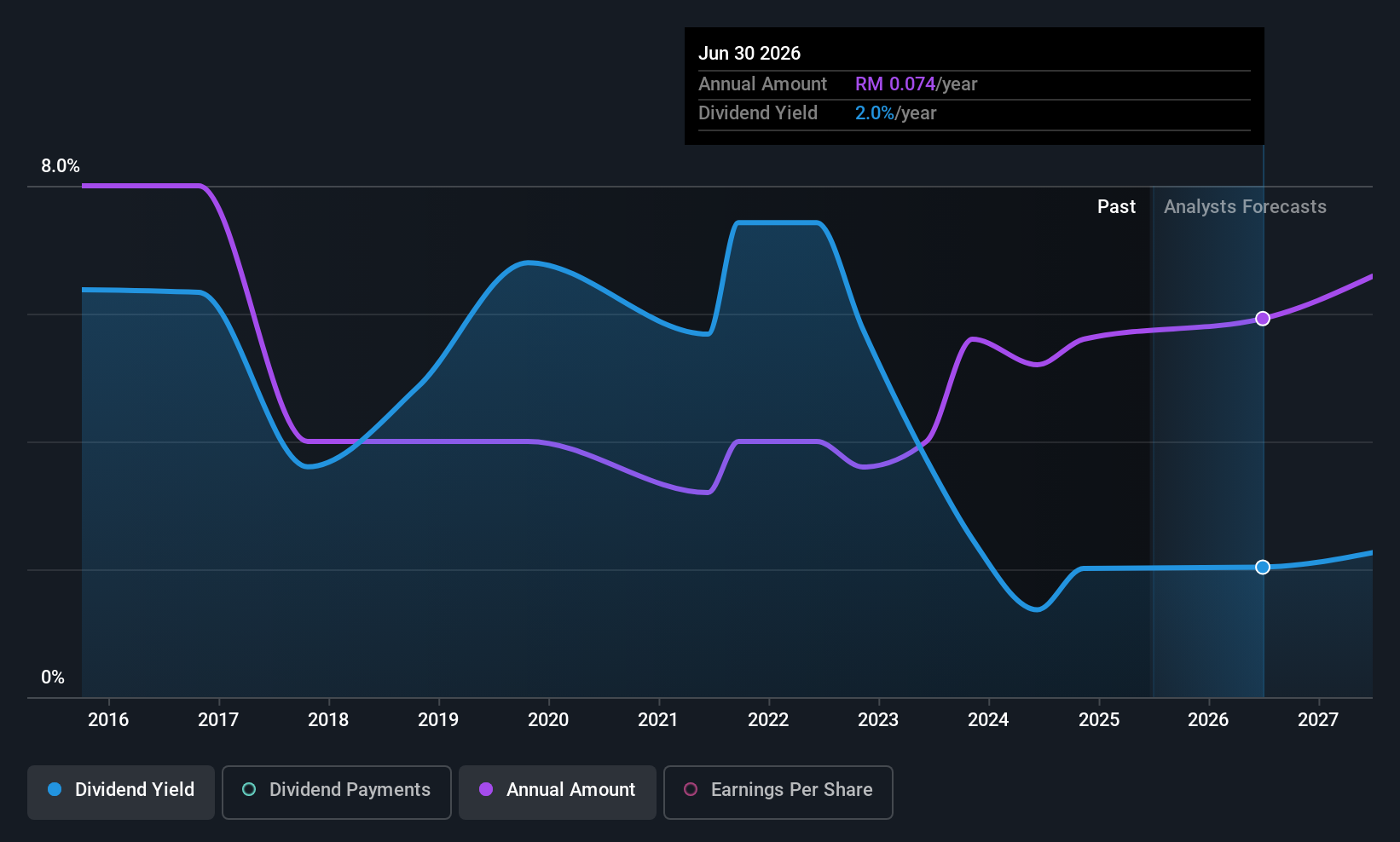Viewport: 1400px width, 842px height.
Task: Toggle the Annual Amount legend button
Action: (x=558, y=792)
